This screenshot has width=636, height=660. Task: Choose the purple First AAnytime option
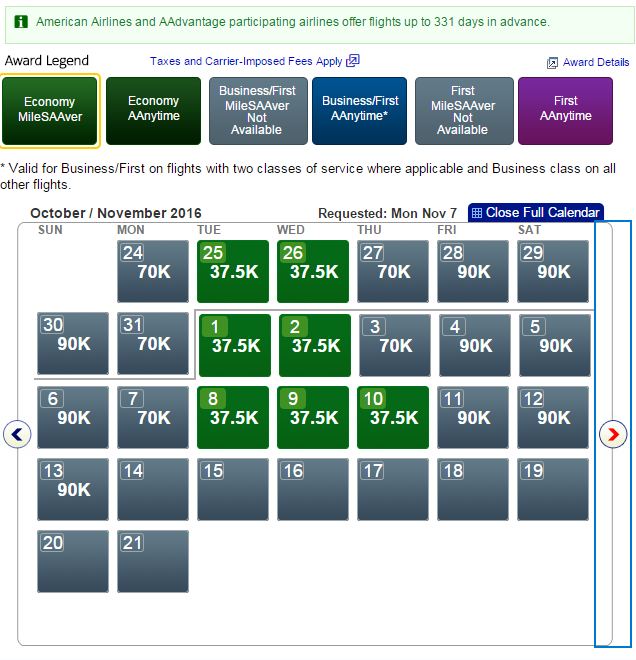tap(565, 109)
